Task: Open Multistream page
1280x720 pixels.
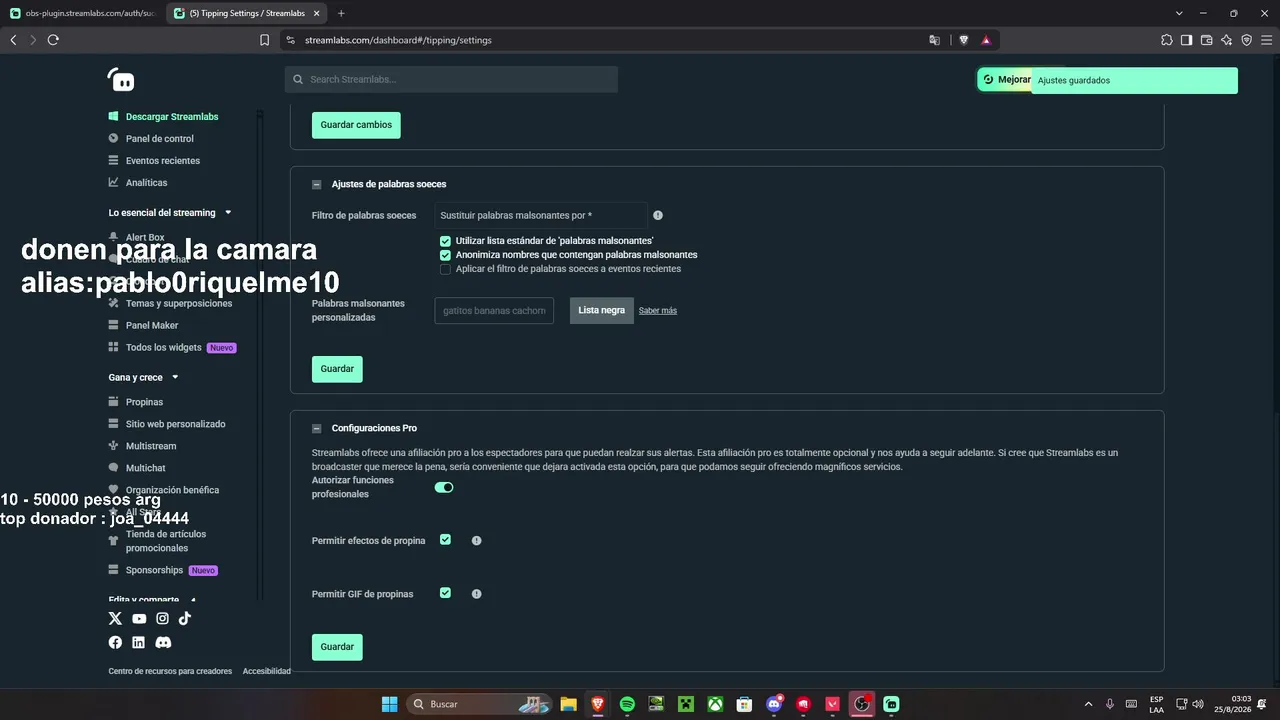Action: [x=142, y=446]
